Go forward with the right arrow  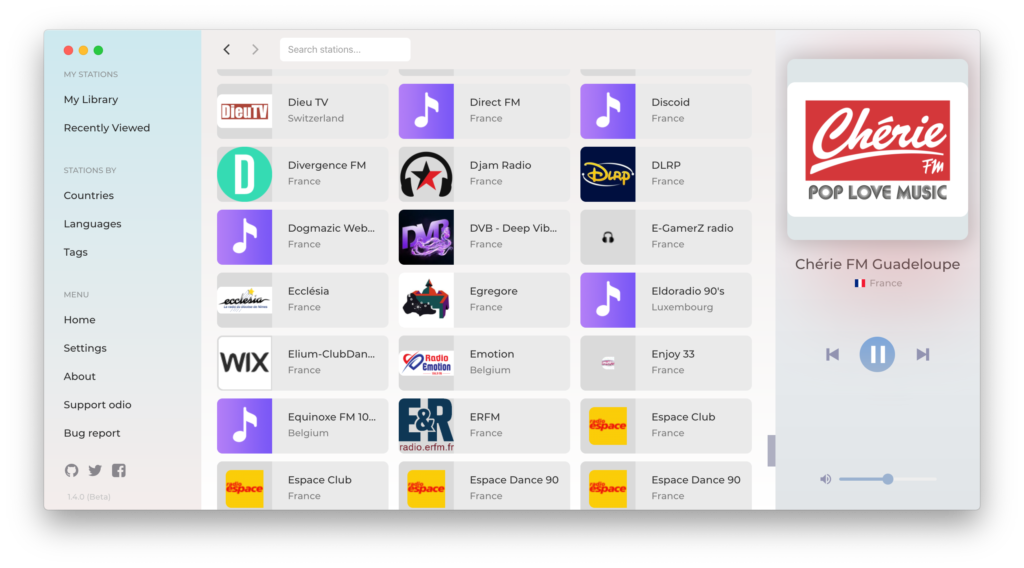(x=255, y=50)
